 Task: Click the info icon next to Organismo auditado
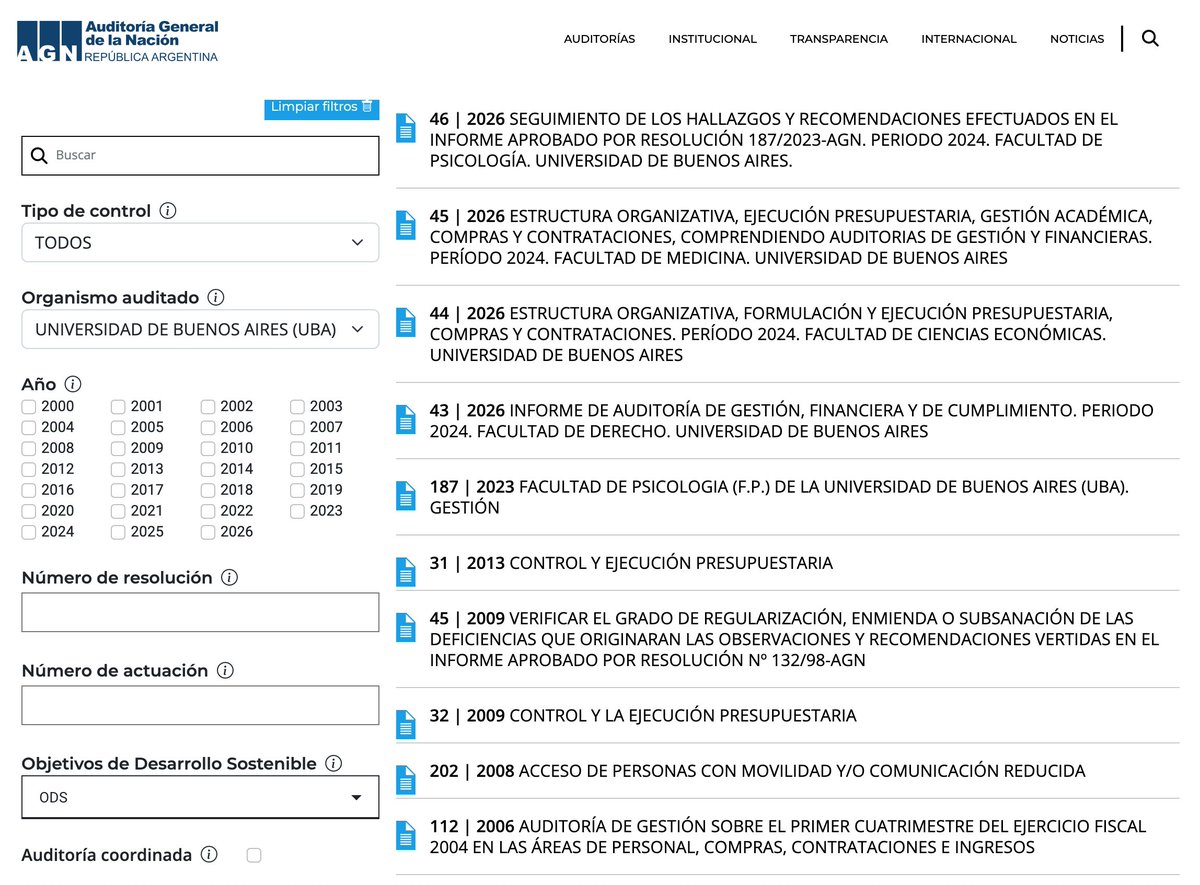(x=216, y=297)
